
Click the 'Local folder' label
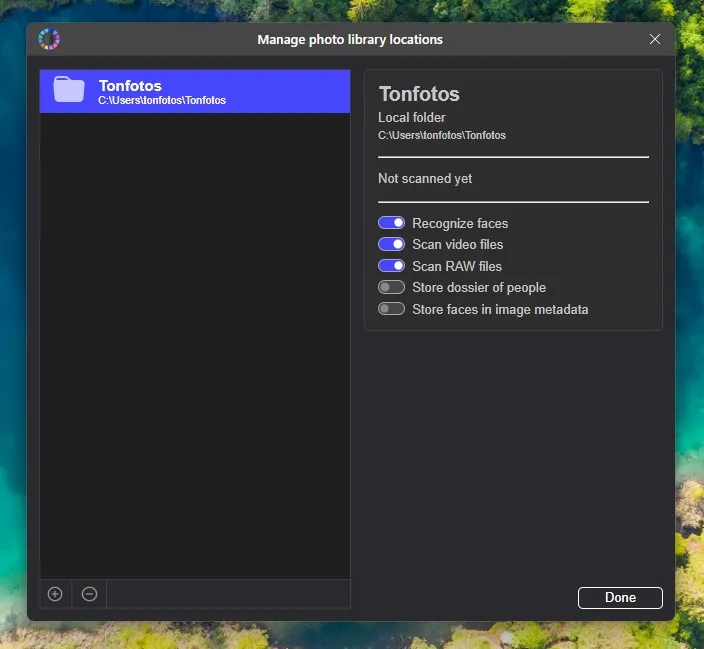(x=412, y=118)
